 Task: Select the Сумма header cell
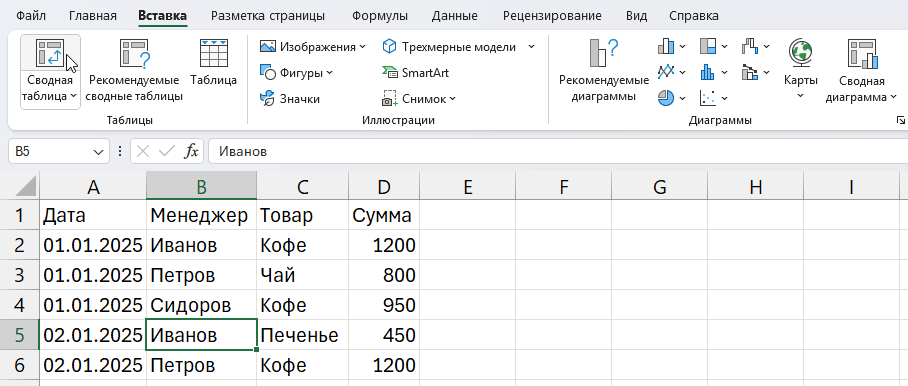[384, 215]
